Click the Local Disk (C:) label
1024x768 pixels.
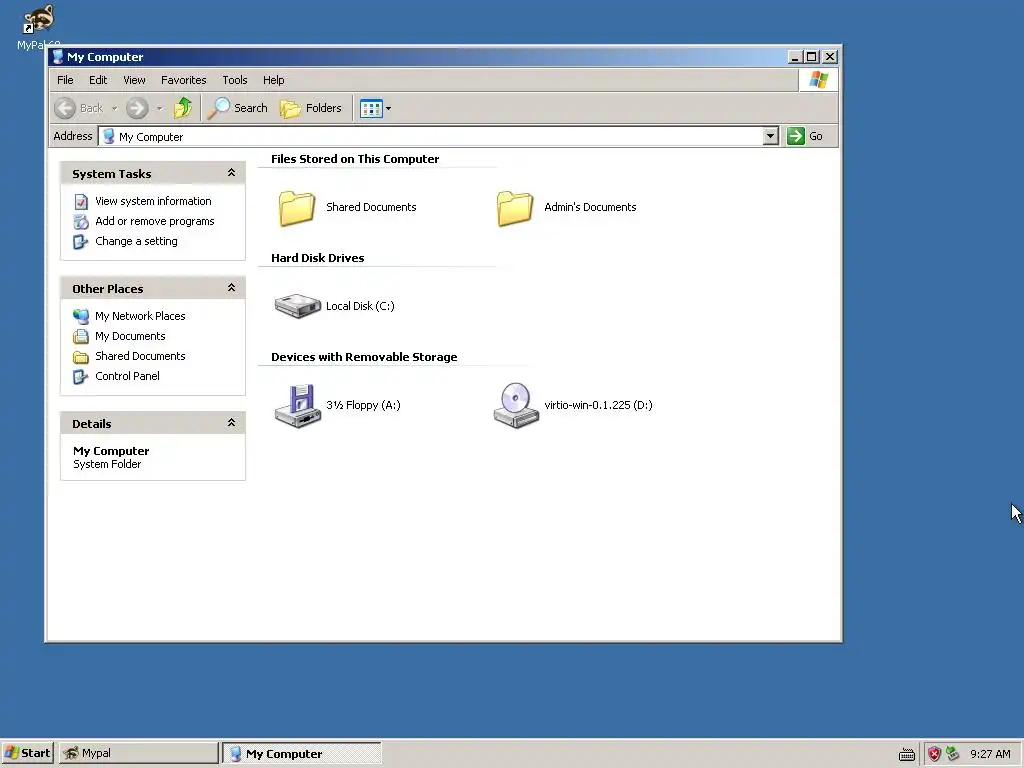360,306
